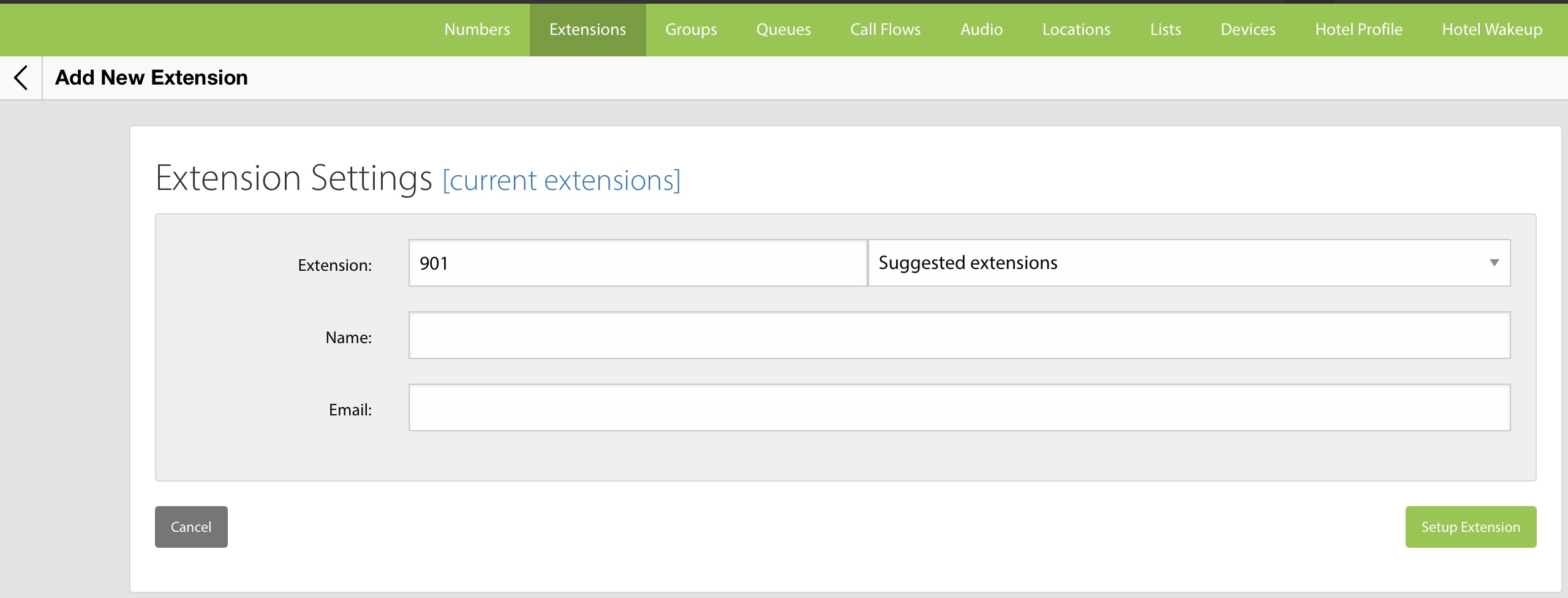
Task: Select the Extensions tab
Action: tap(587, 29)
